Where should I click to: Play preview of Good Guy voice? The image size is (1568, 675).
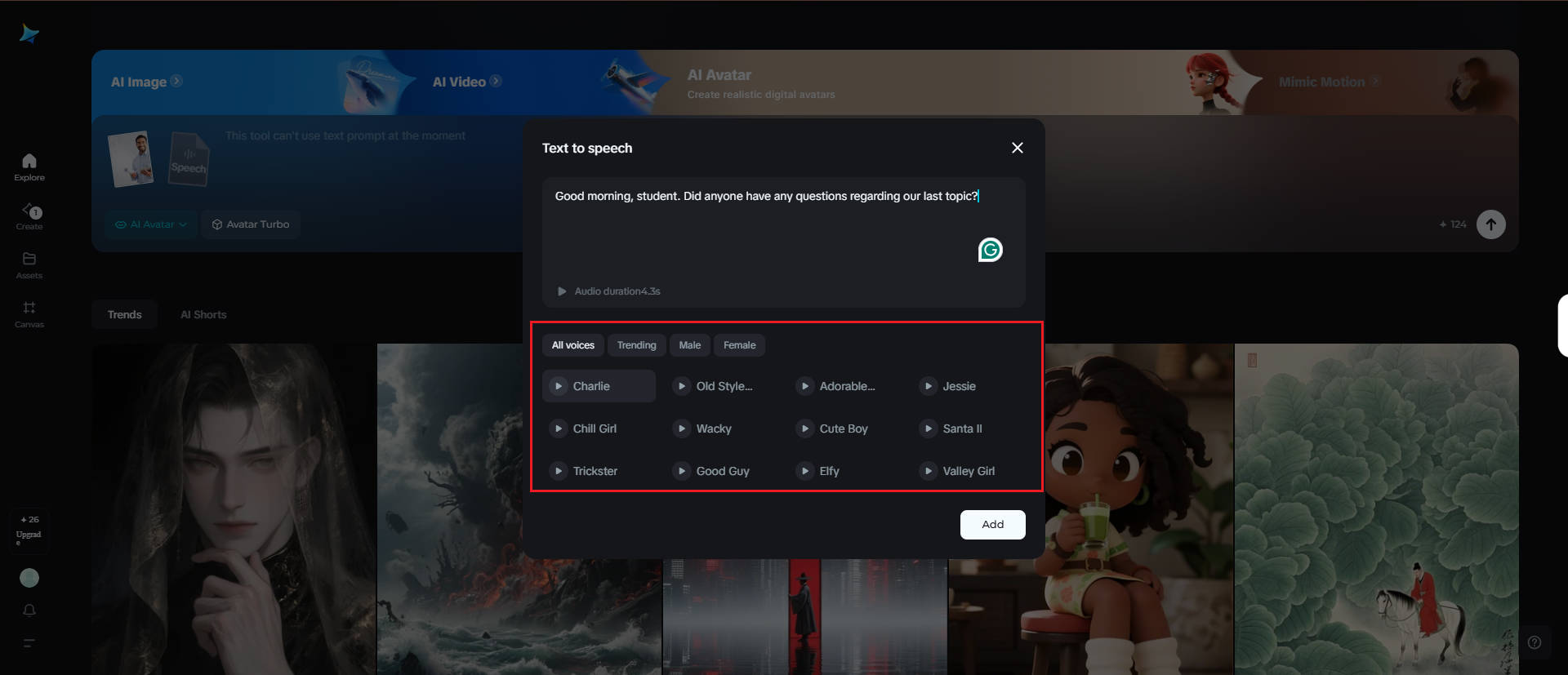(x=682, y=471)
